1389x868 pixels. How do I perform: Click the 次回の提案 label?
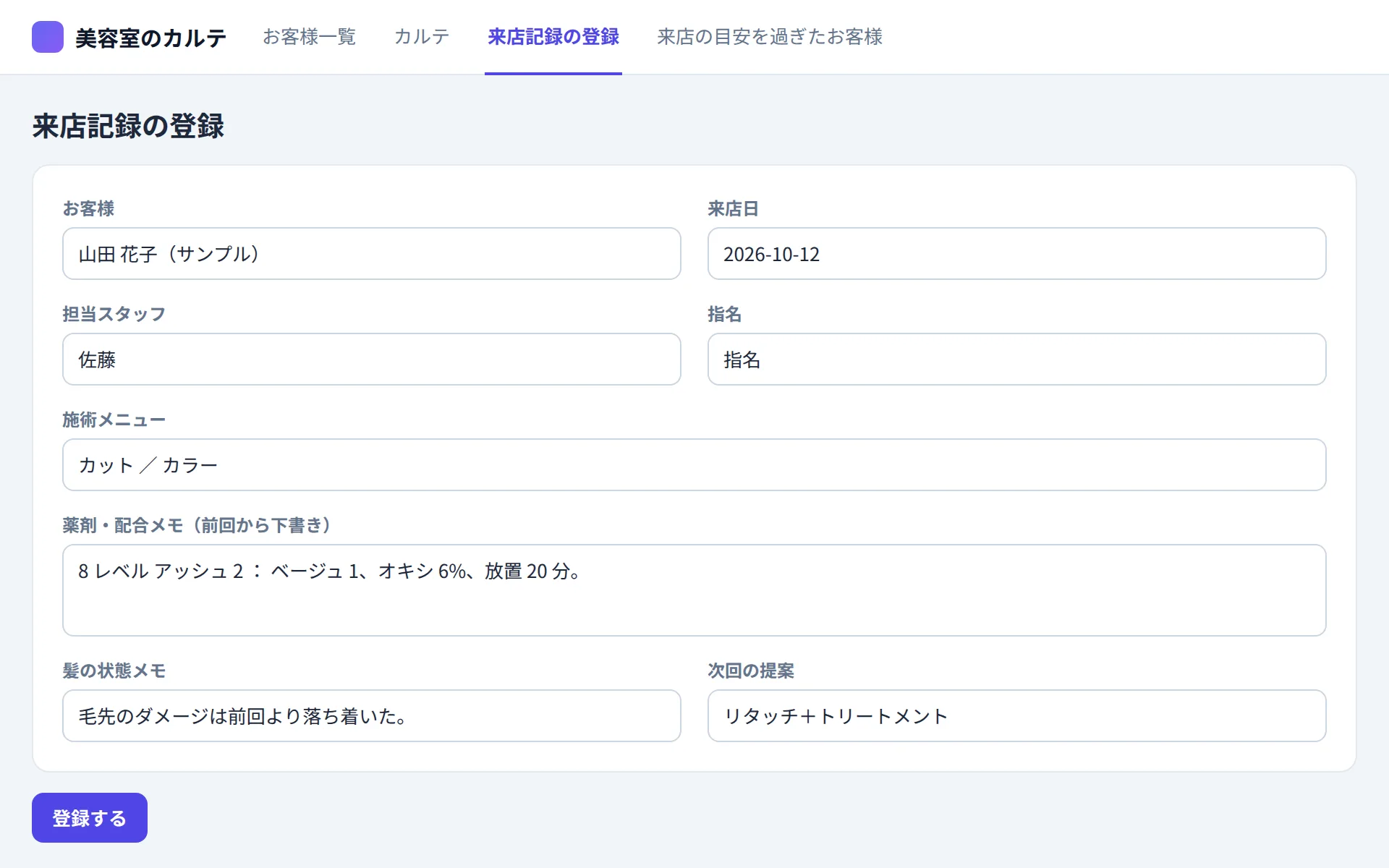click(x=750, y=671)
